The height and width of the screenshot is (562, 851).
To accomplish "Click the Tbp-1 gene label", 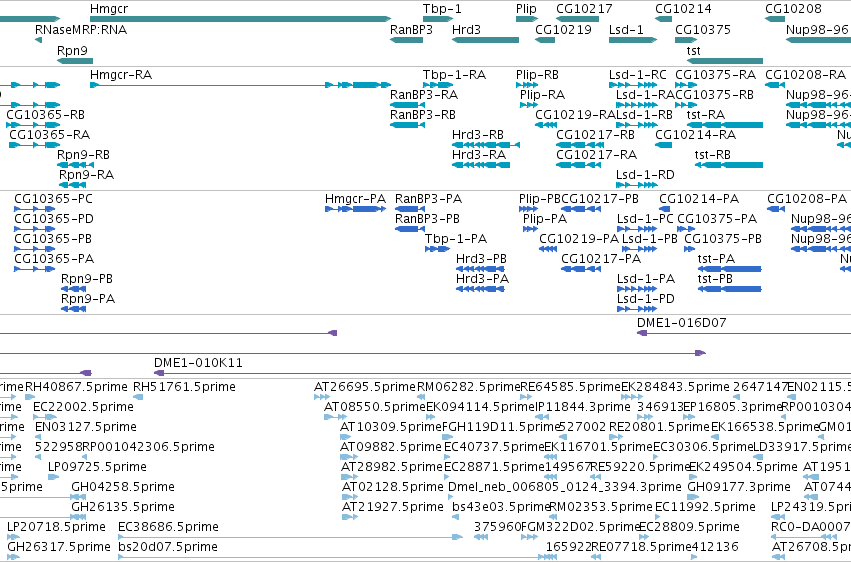I will (x=442, y=9).
